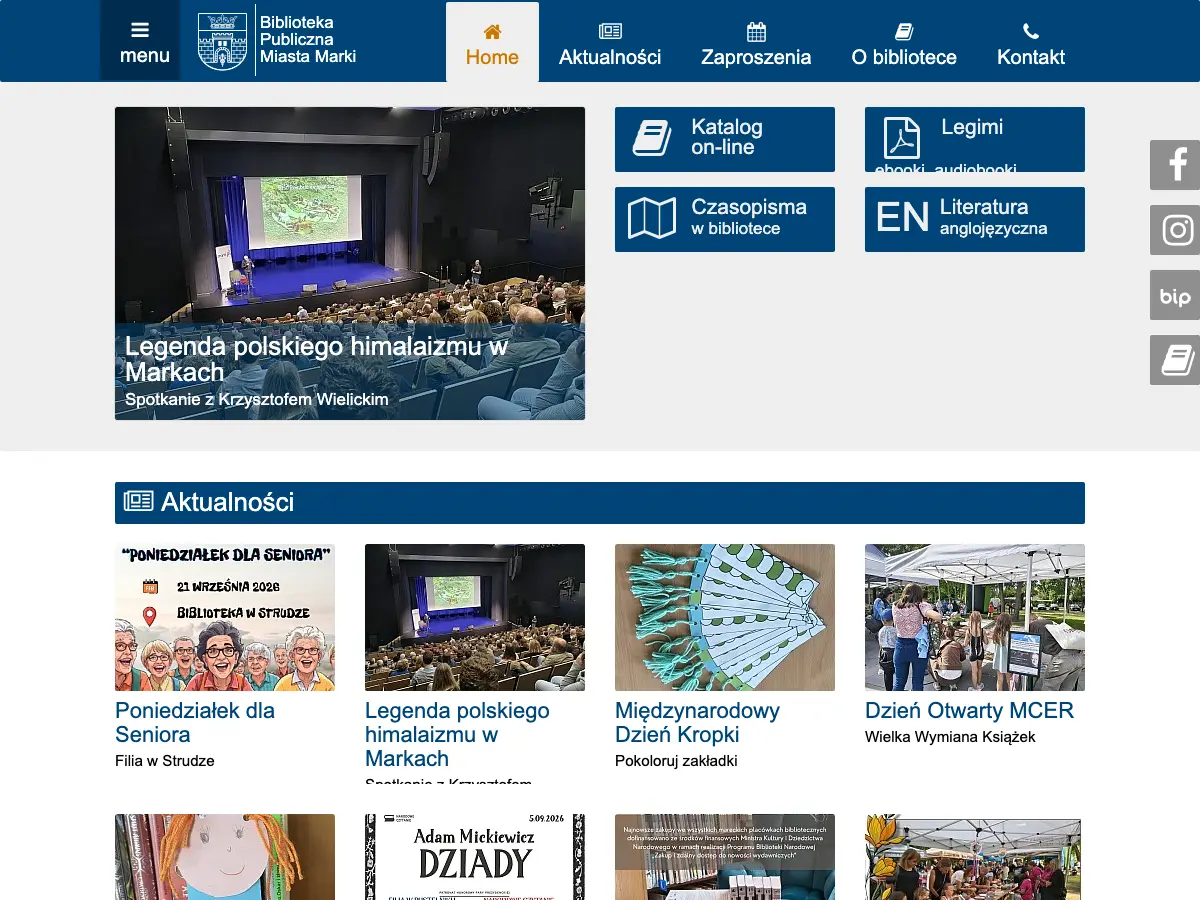The image size is (1200, 900).
Task: Click the 'Filia w Strudze' subtitle
Action: 165,760
